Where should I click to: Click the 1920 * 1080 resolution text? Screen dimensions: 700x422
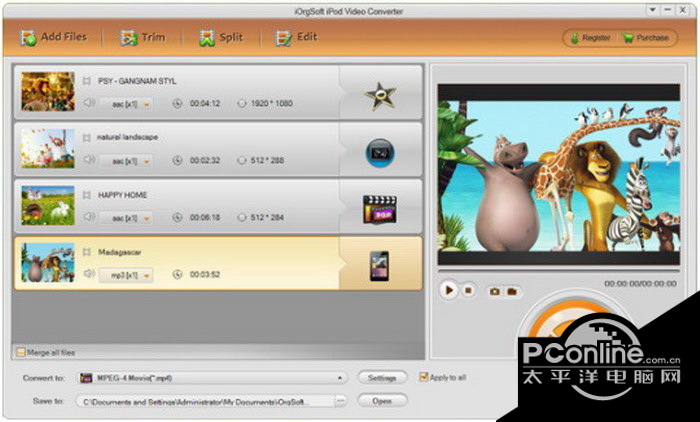(271, 103)
